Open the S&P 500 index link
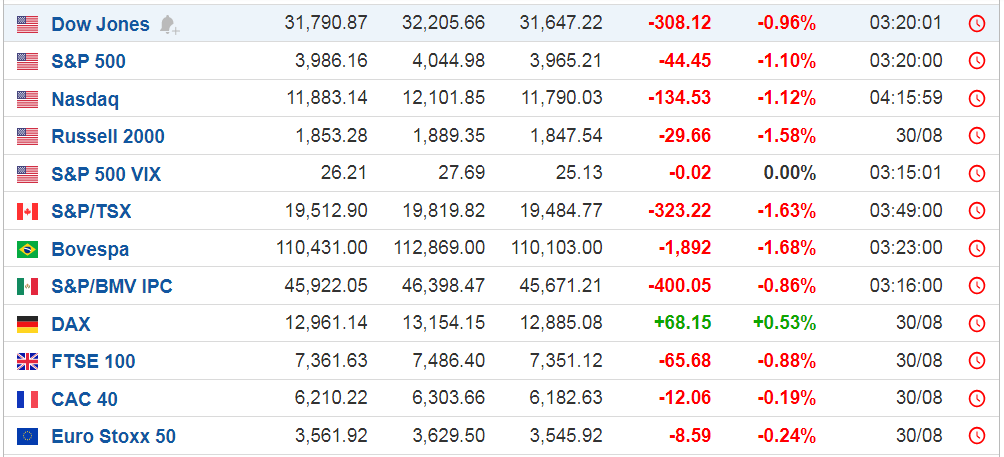 coord(88,61)
